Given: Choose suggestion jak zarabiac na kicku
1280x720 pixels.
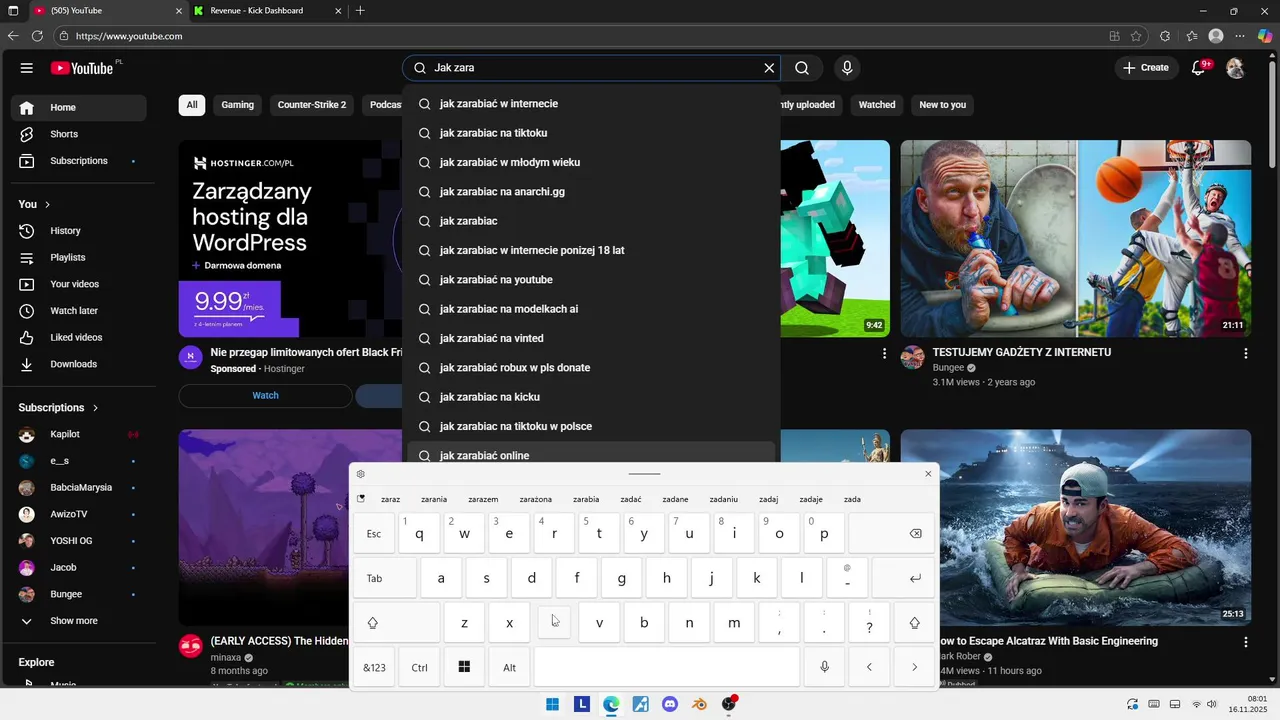Looking at the screenshot, I should coord(591,397).
